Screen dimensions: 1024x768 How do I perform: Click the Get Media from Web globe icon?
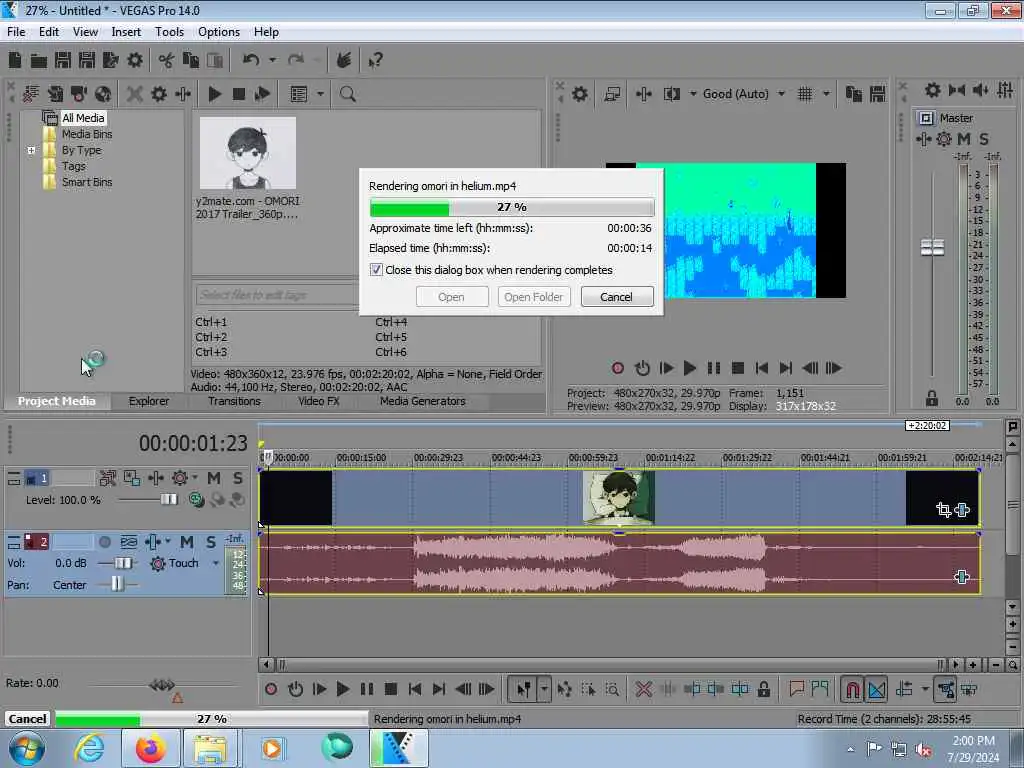(x=103, y=94)
